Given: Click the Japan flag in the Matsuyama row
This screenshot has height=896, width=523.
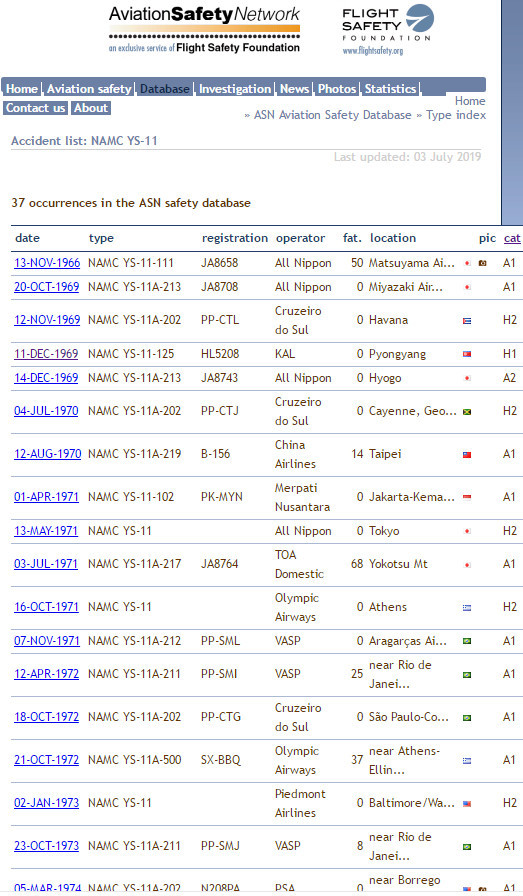Looking at the screenshot, I should point(467,263).
